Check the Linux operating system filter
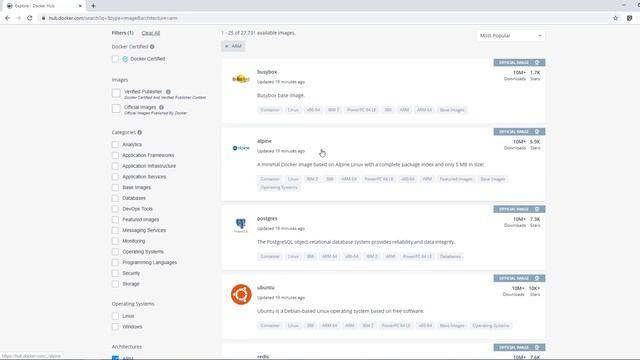This screenshot has width=640, height=360. (116, 316)
